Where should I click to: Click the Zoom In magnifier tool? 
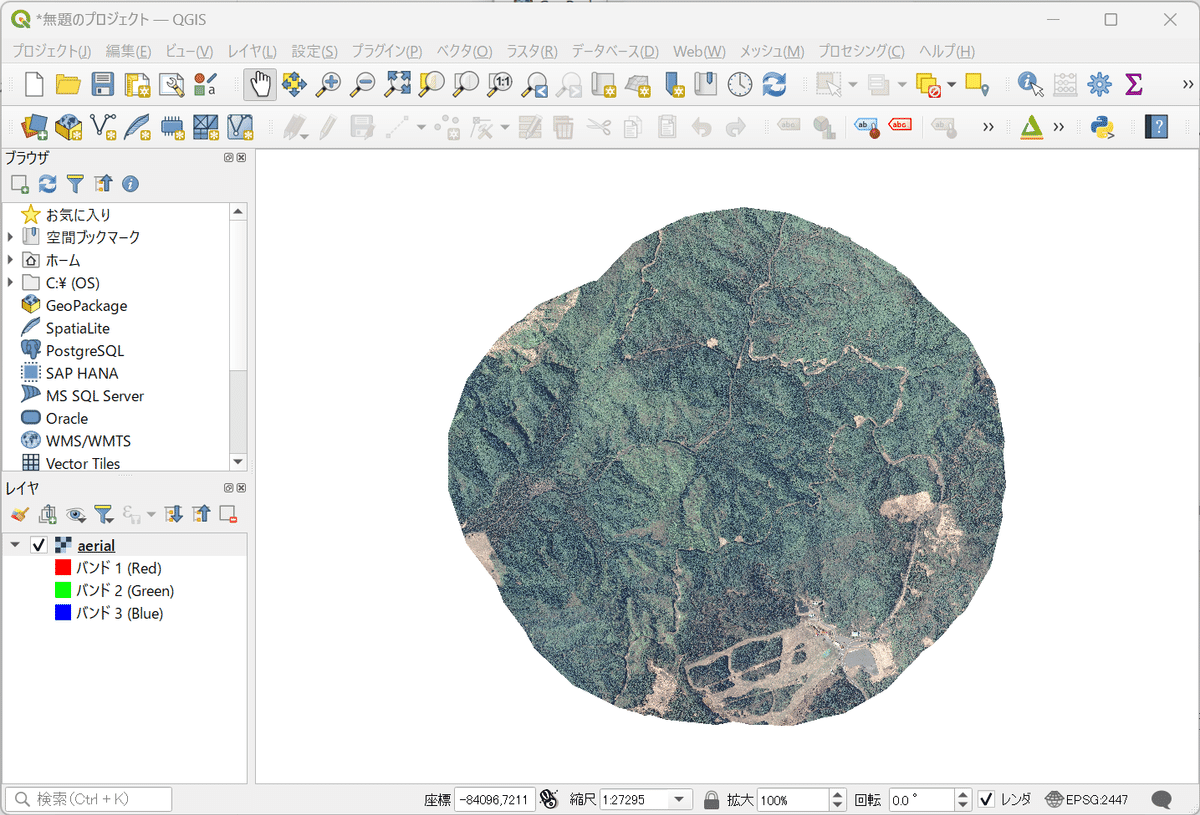point(328,85)
